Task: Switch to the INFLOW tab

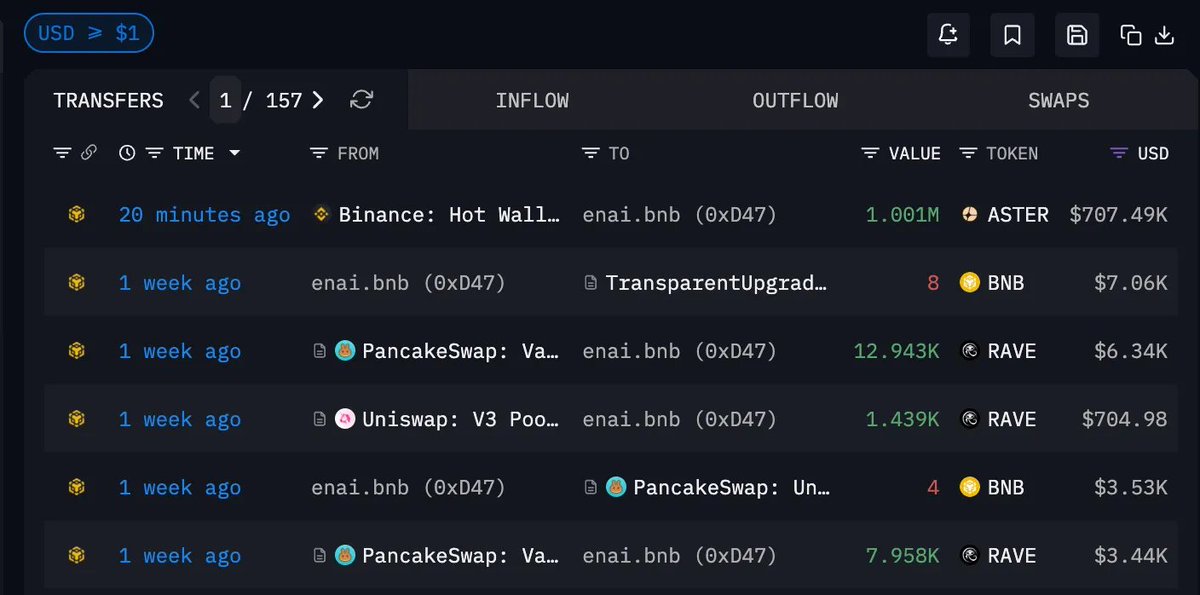Action: click(x=532, y=100)
